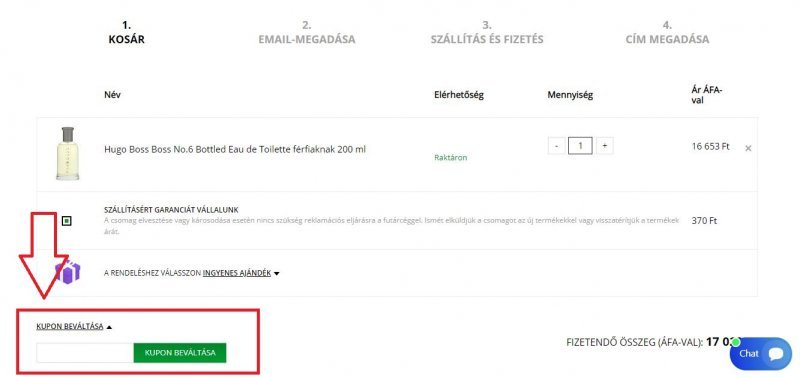This screenshot has height=377, width=800.
Task: Click the Szállításért garanciát vállalunk title
Action: click(x=171, y=210)
